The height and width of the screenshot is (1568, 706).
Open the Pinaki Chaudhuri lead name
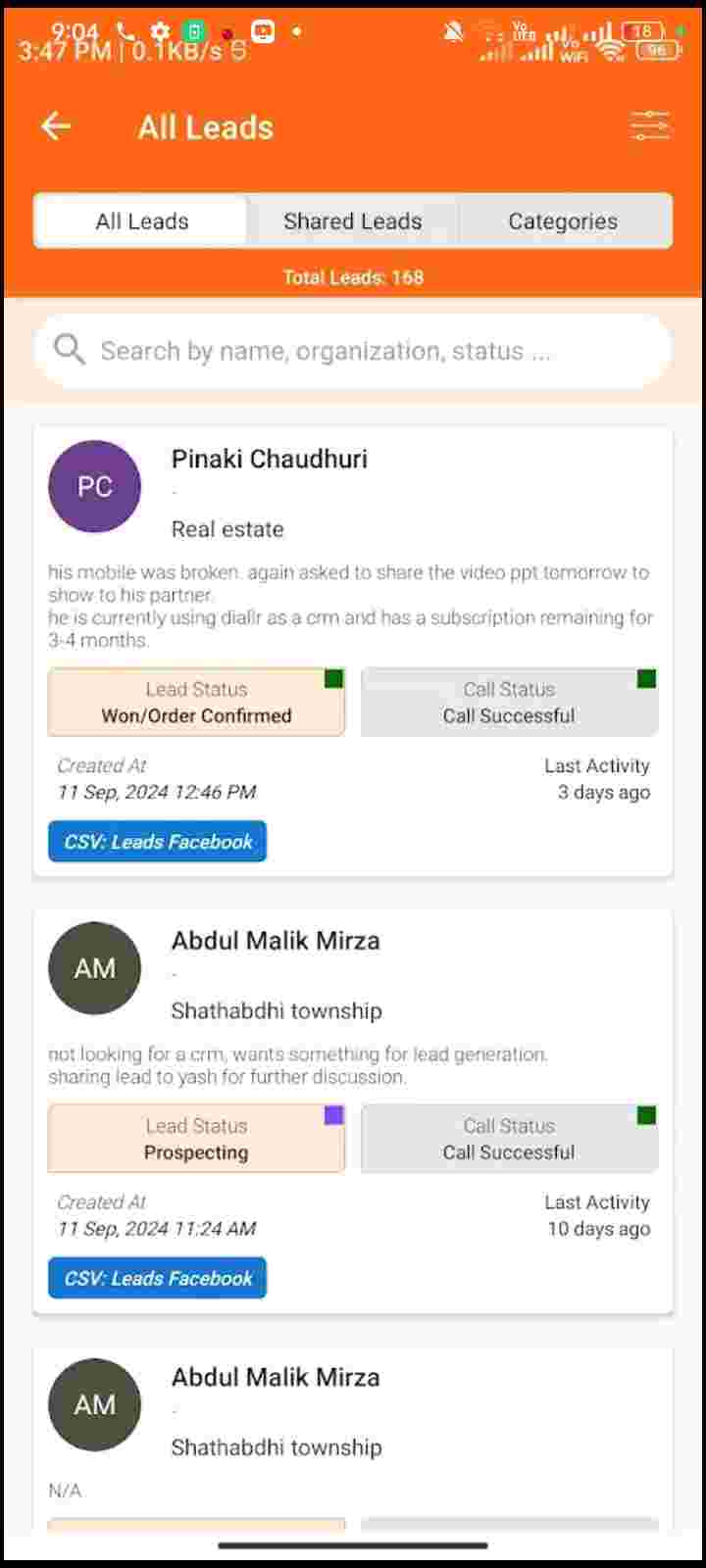click(x=270, y=459)
